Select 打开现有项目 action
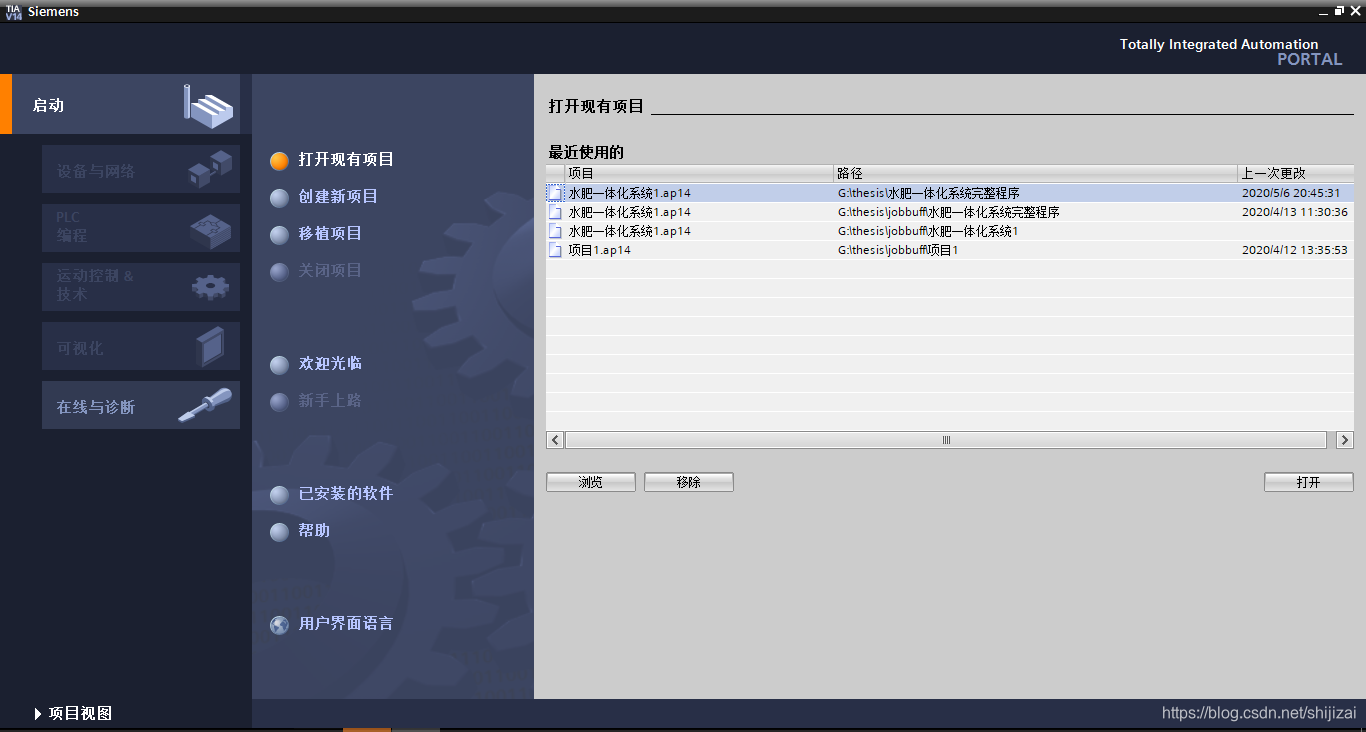 [332, 159]
